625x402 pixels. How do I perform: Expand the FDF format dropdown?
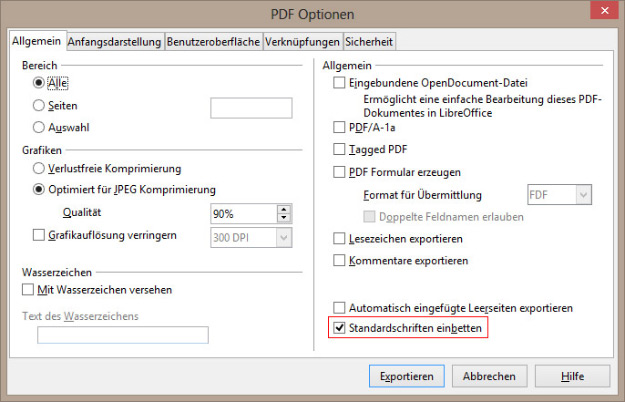click(583, 195)
